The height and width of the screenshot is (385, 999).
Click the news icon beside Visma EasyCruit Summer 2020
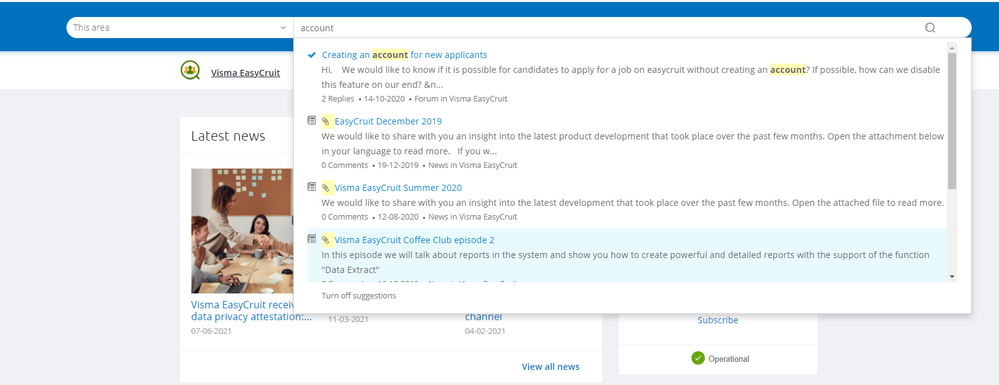pos(312,187)
